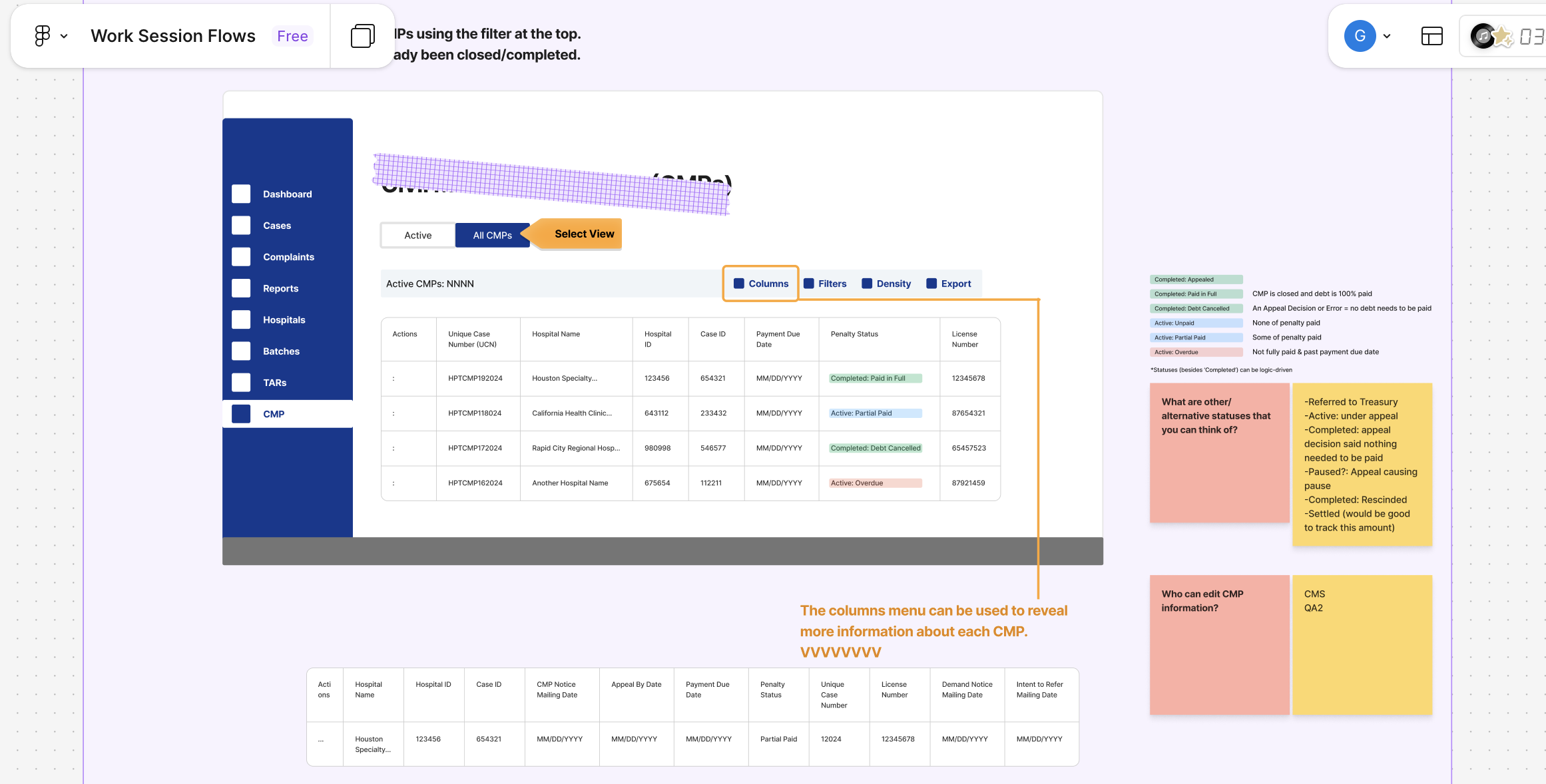This screenshot has width=1546, height=784.
Task: Open the Figma main menu logo
Action: click(x=42, y=36)
